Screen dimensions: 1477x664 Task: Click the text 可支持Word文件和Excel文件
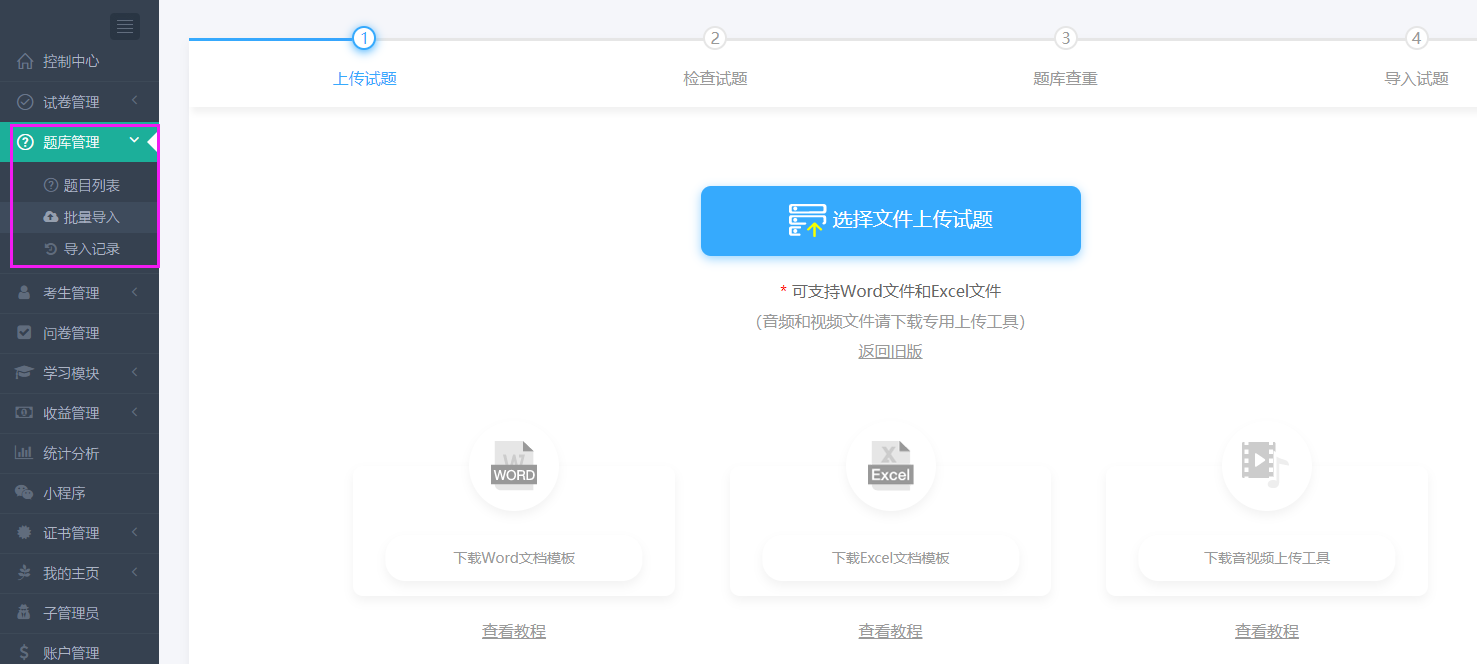pyautogui.click(x=896, y=292)
